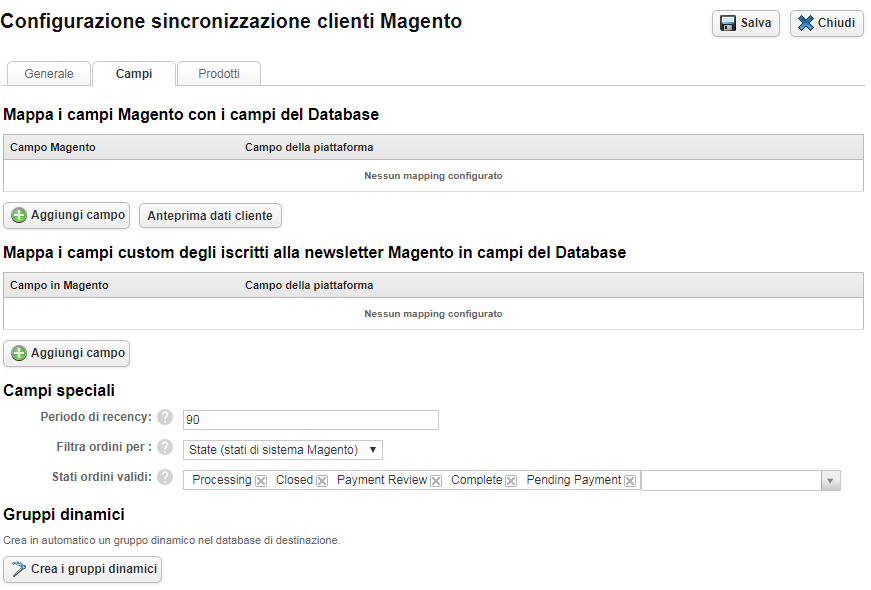Expand the Stati ordini validi dropdown arrow
Image resolution: width=871 pixels, height=590 pixels.
pos(830,481)
